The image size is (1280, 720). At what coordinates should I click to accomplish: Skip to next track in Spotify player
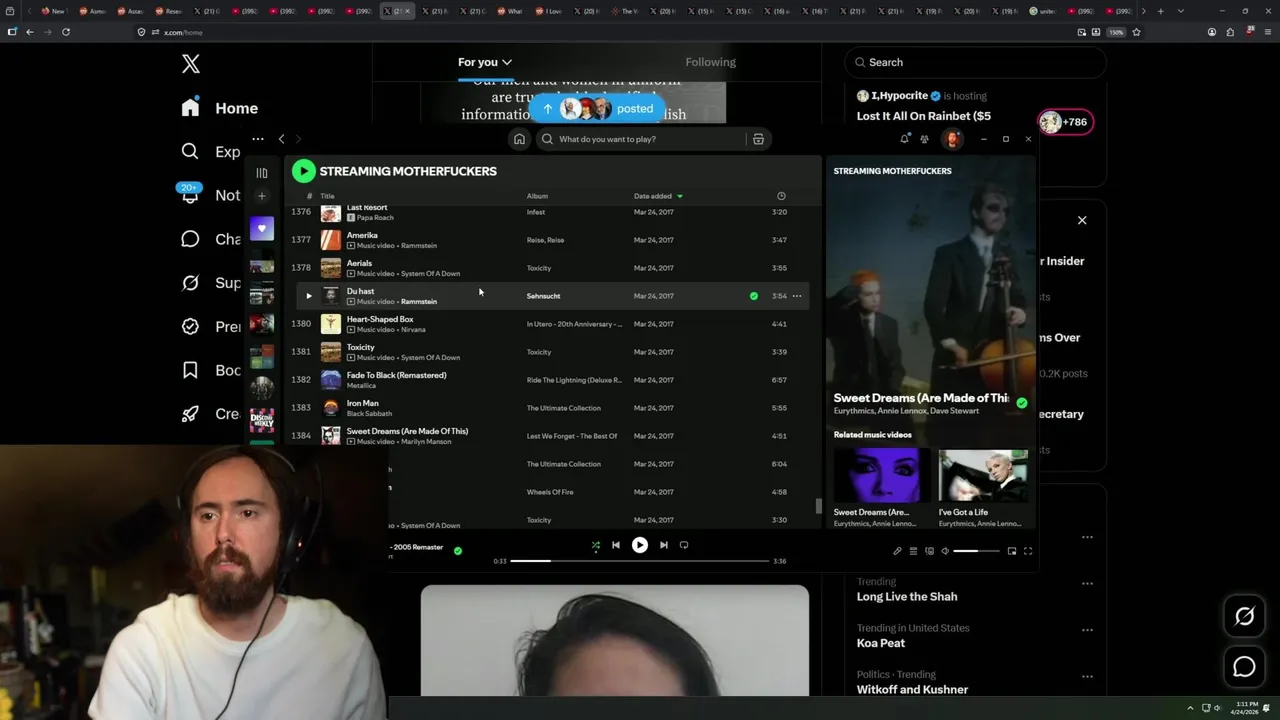(x=663, y=545)
